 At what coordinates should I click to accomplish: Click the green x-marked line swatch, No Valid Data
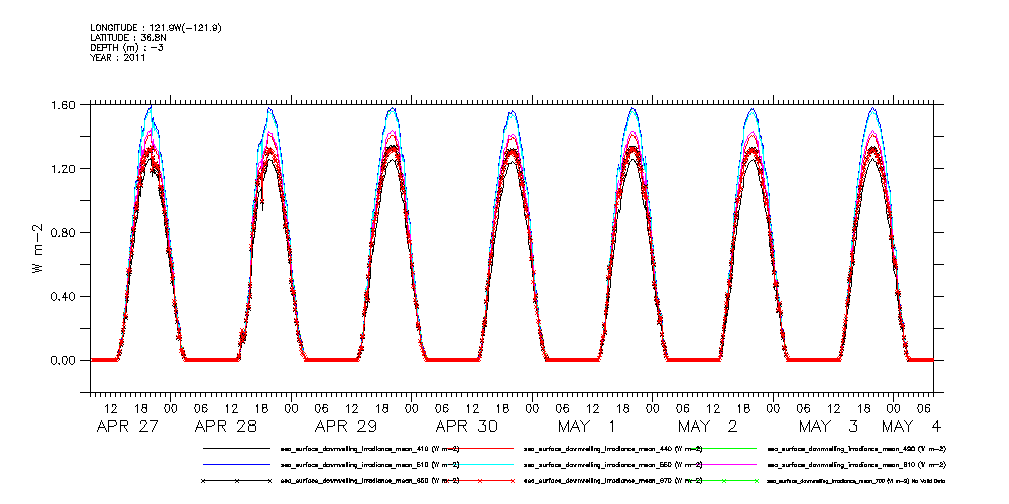click(723, 481)
